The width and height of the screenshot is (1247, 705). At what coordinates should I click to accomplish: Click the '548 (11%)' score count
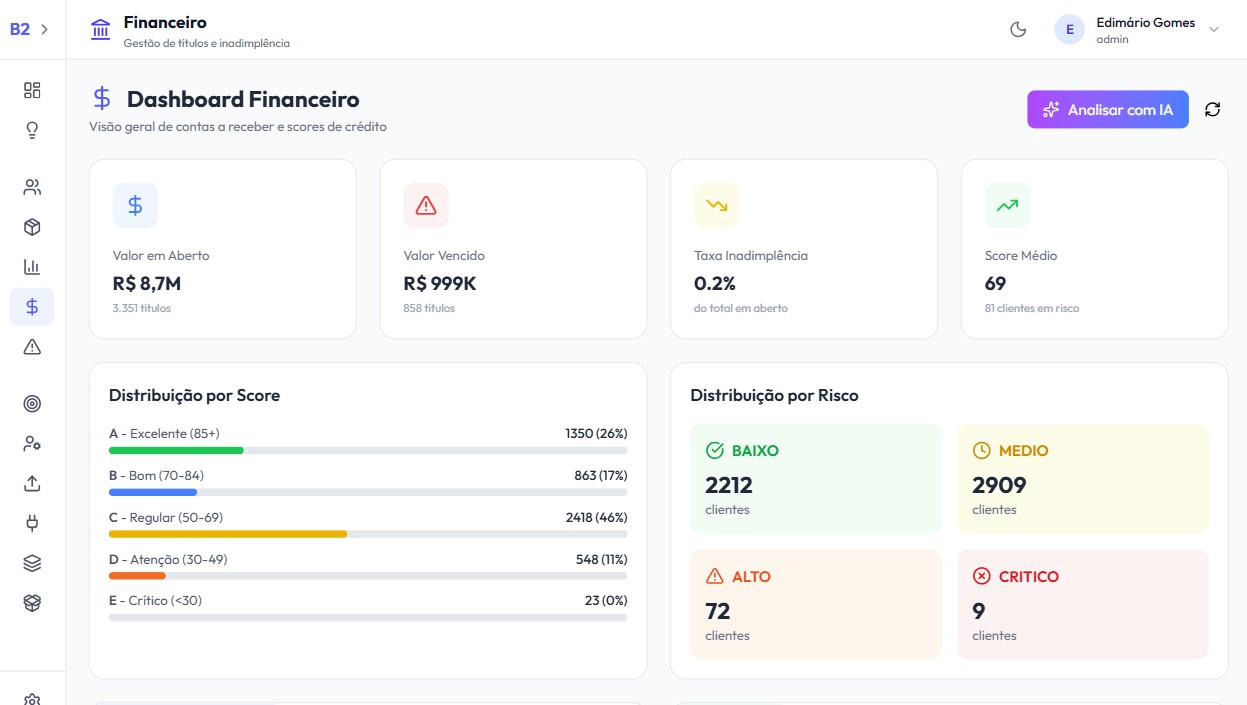point(602,559)
